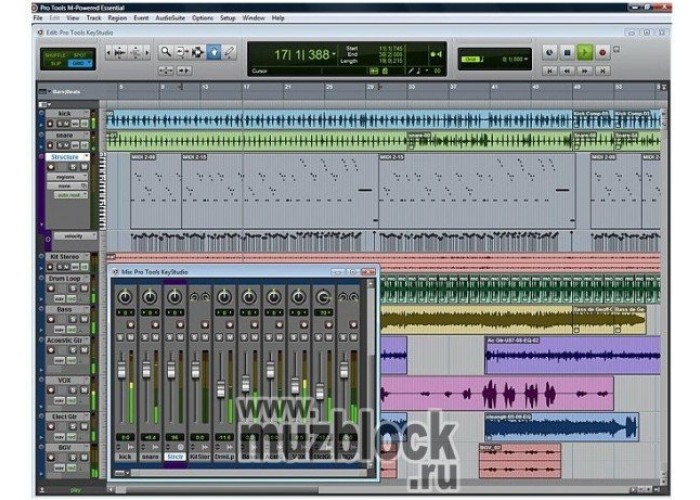Collapse the Structure track lane triangle

pos(42,225)
